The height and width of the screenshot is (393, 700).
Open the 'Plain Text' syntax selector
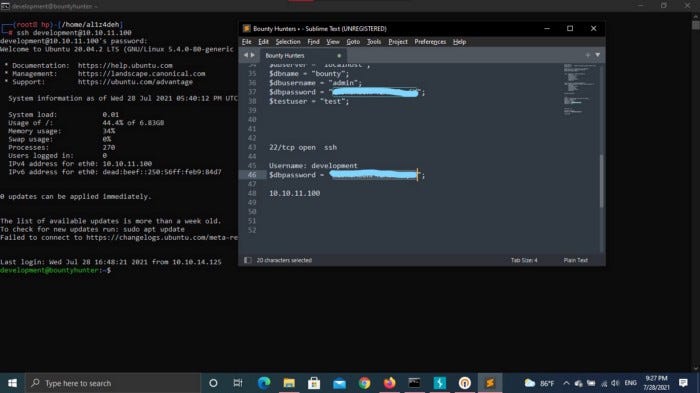pos(575,260)
